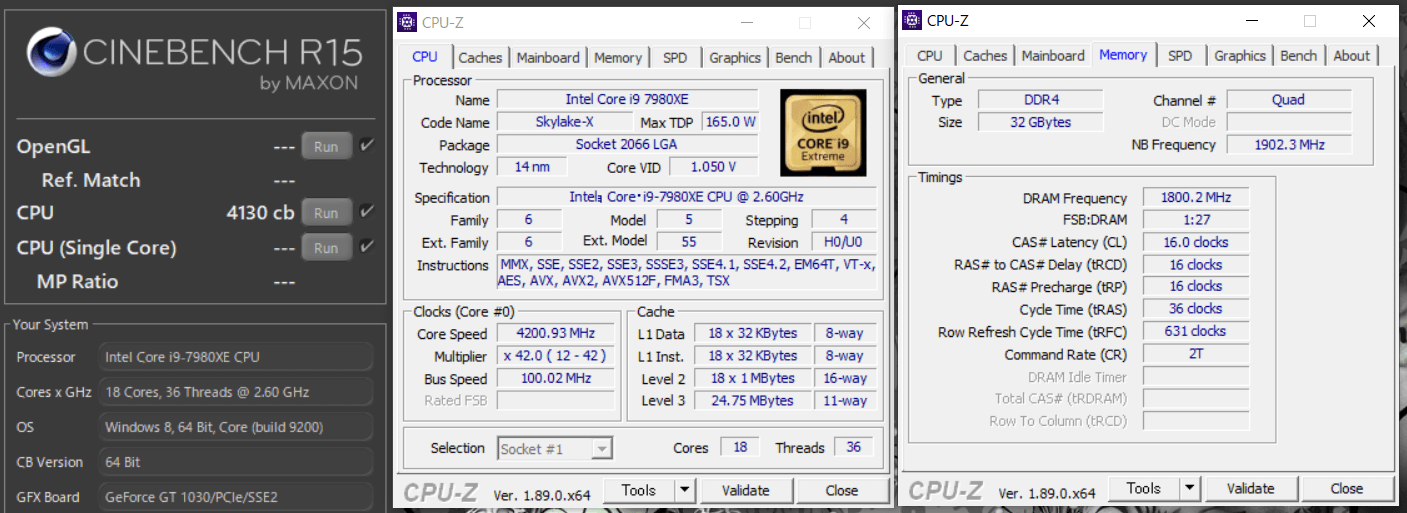Image resolution: width=1407 pixels, height=513 pixels.
Task: Click the GFX Board field
Action: click(x=237, y=496)
